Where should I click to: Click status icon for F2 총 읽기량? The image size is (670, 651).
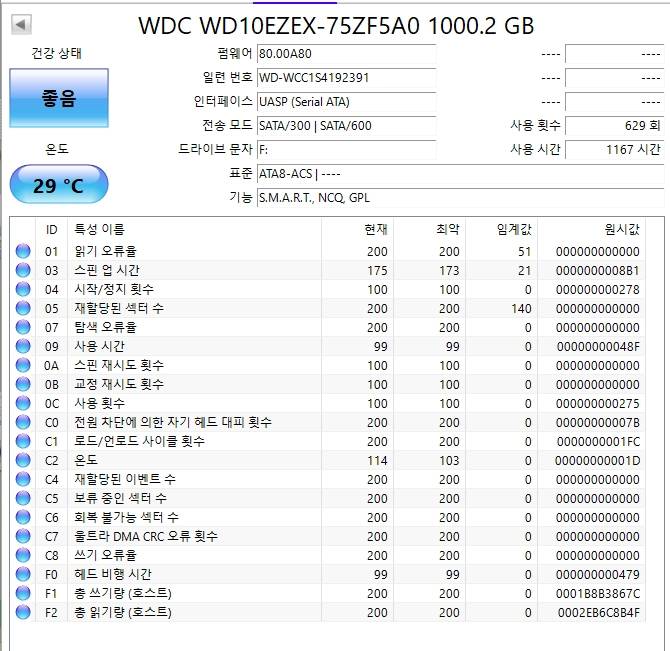click(x=23, y=612)
